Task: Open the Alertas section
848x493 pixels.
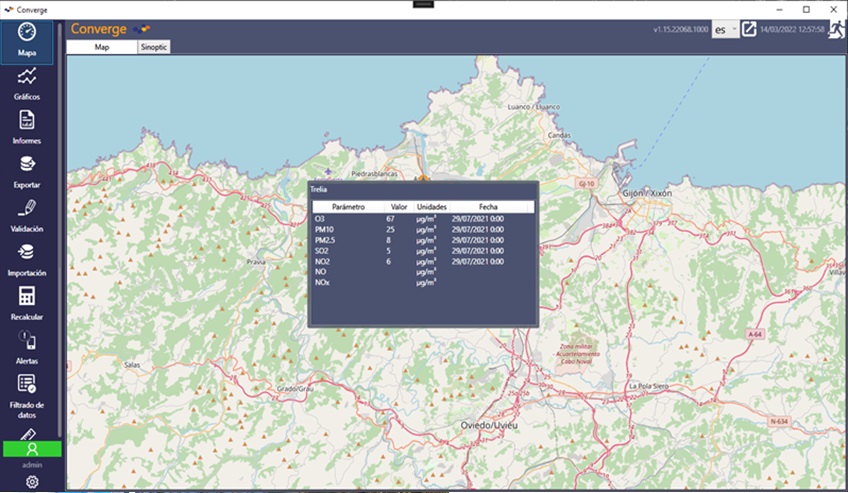Action: 27,347
